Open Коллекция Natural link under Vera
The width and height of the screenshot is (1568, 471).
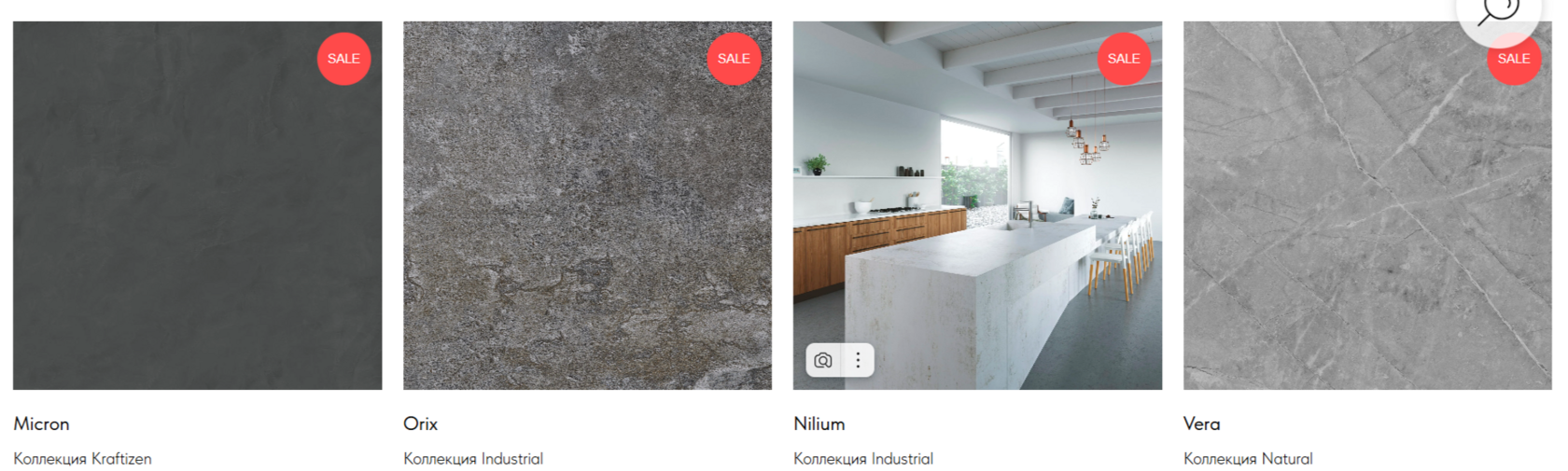click(x=1248, y=459)
